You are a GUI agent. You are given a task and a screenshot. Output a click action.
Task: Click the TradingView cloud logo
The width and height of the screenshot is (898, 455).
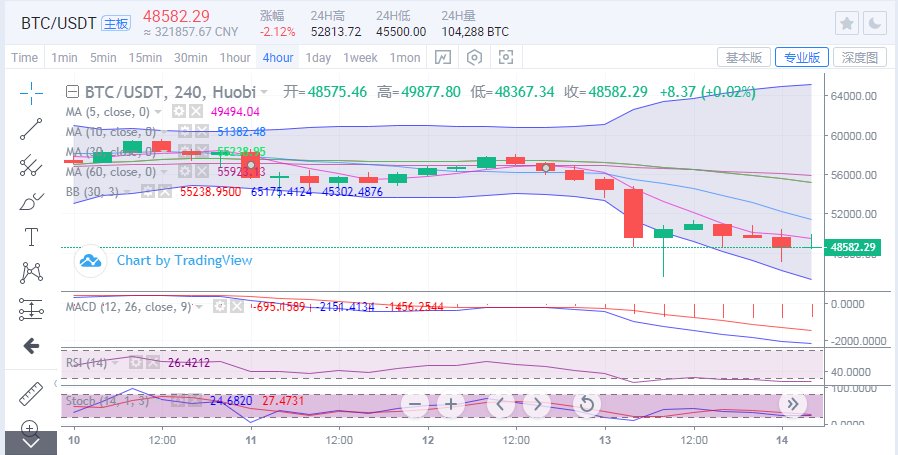[90, 261]
